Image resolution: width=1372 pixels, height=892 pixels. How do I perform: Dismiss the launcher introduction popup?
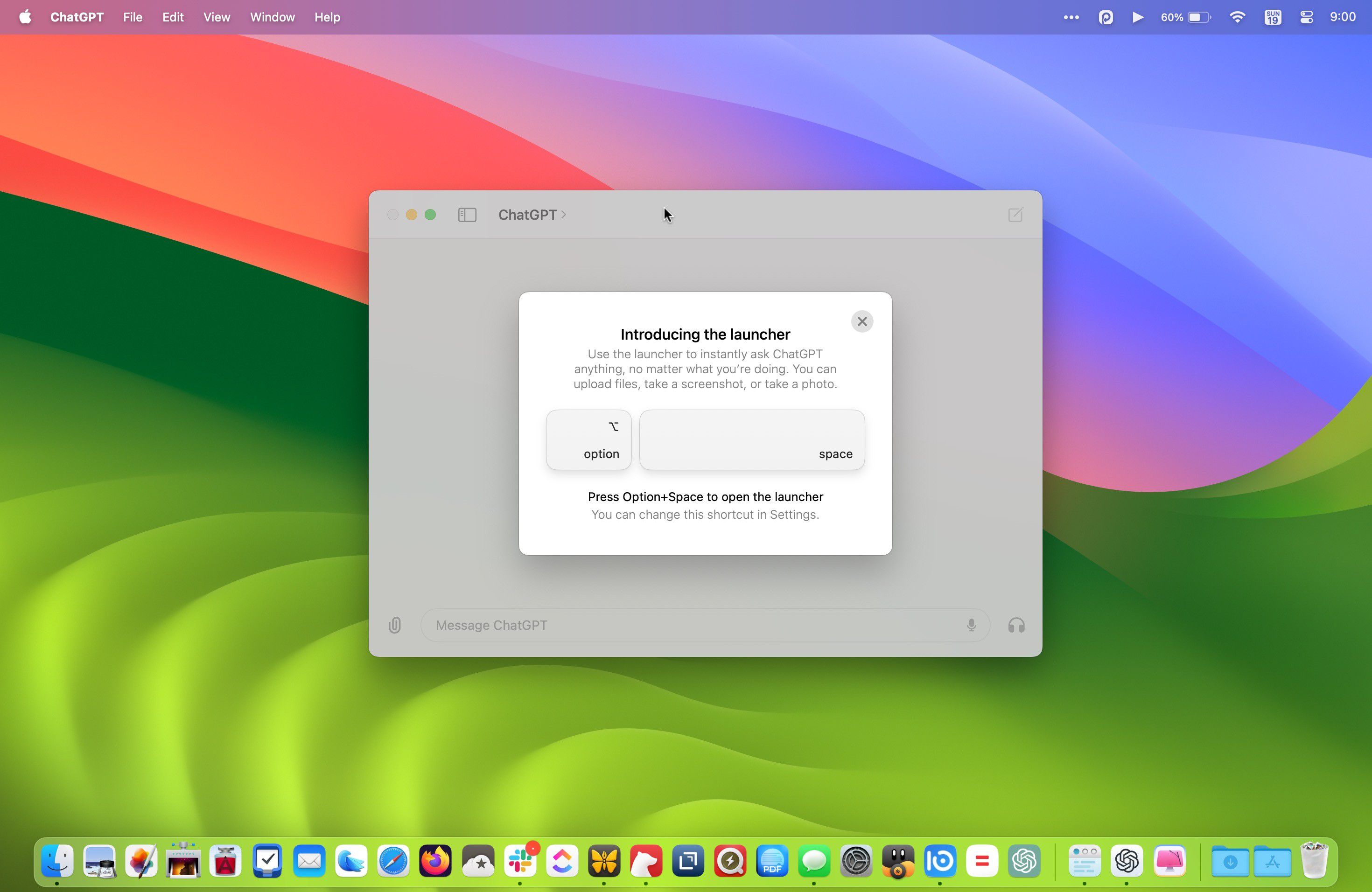[862, 321]
